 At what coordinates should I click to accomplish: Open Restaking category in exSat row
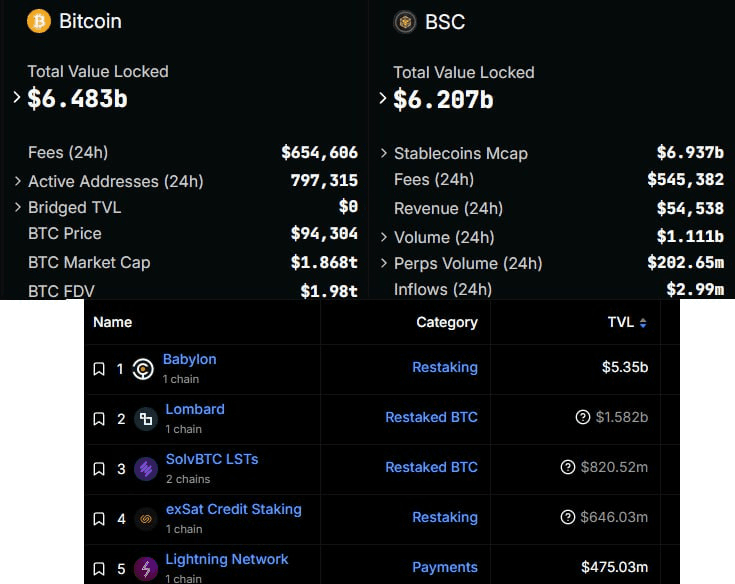[445, 517]
